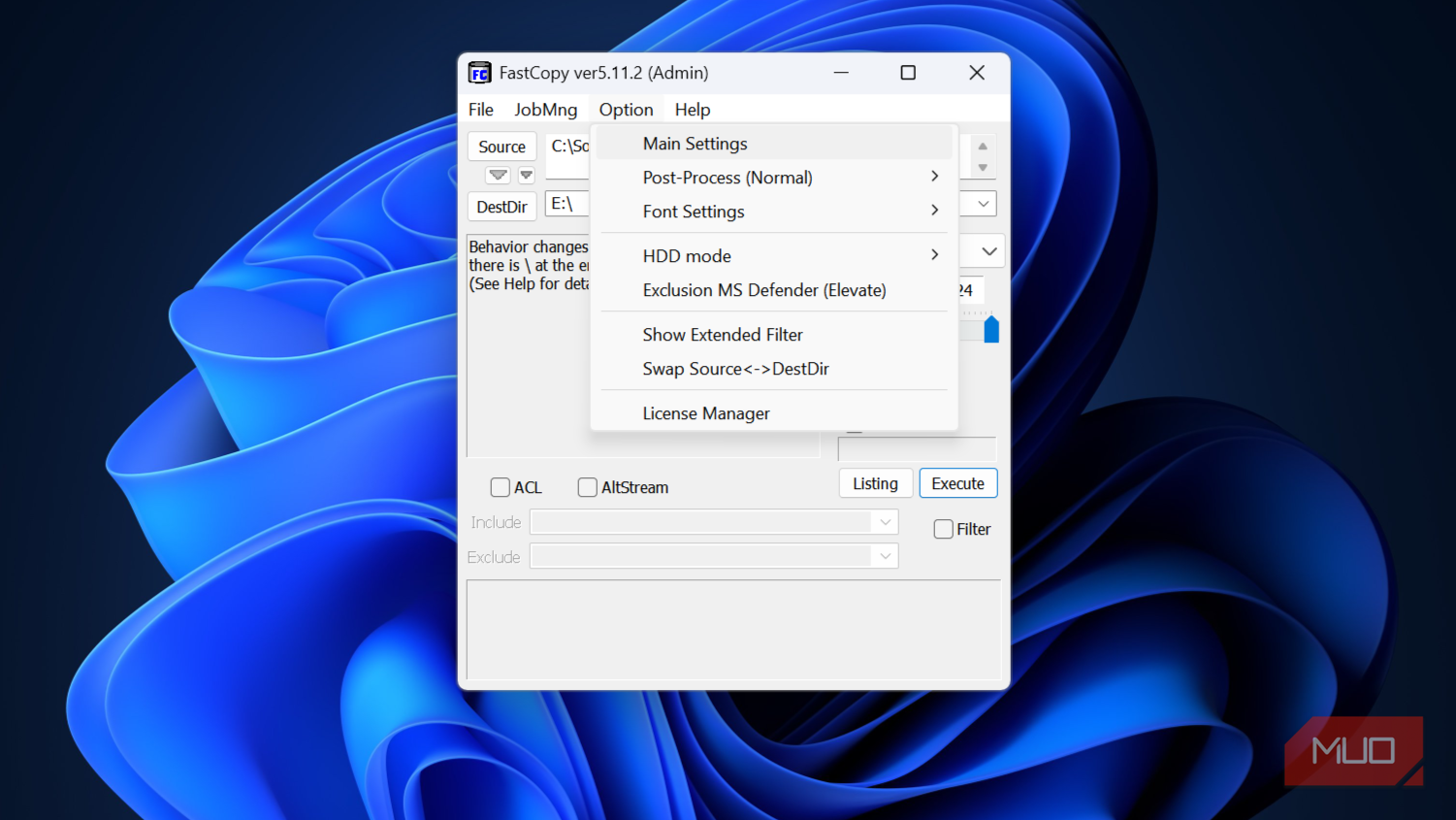Open the JobMng menu
This screenshot has height=820, width=1456.
pos(545,110)
